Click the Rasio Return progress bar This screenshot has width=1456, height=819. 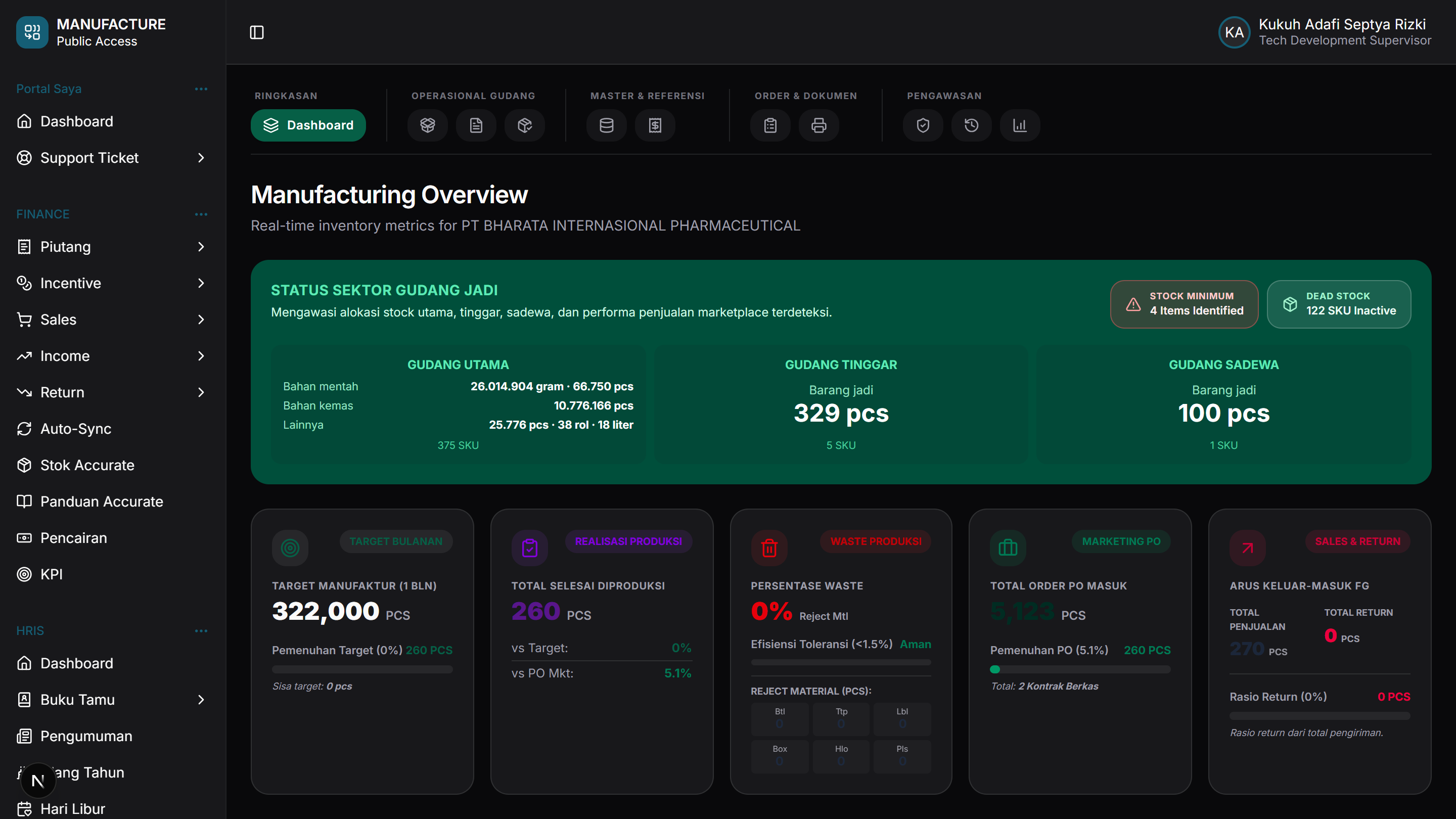(1320, 715)
